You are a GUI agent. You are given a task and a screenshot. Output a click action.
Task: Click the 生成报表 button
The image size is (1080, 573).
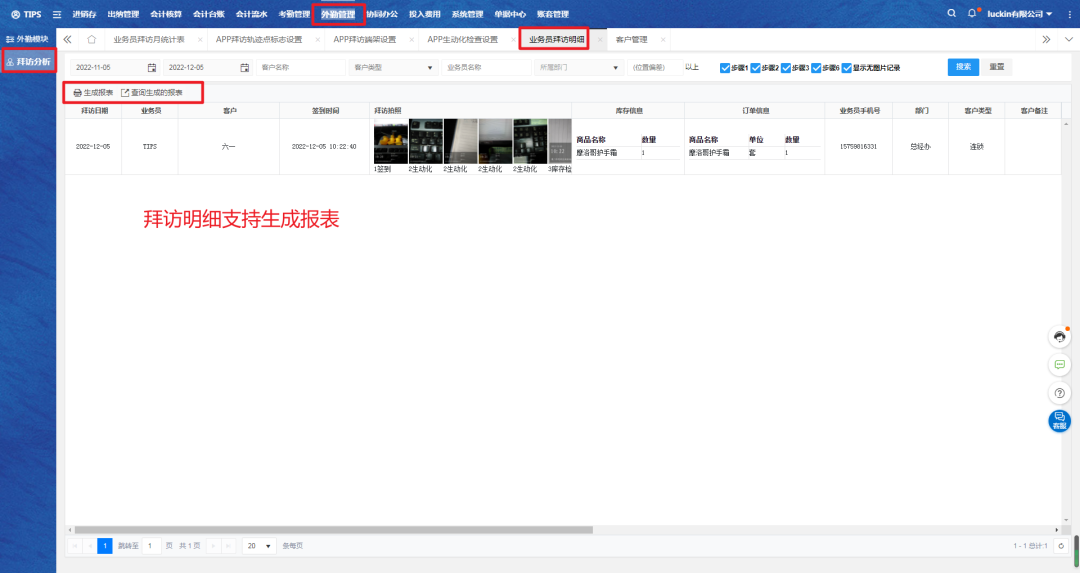pos(93,93)
